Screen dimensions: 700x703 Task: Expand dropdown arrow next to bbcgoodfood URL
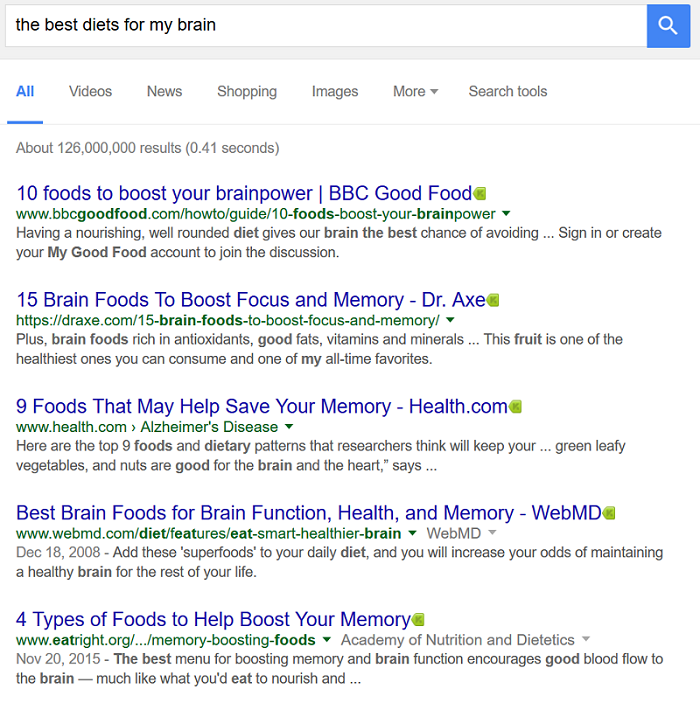tap(506, 213)
